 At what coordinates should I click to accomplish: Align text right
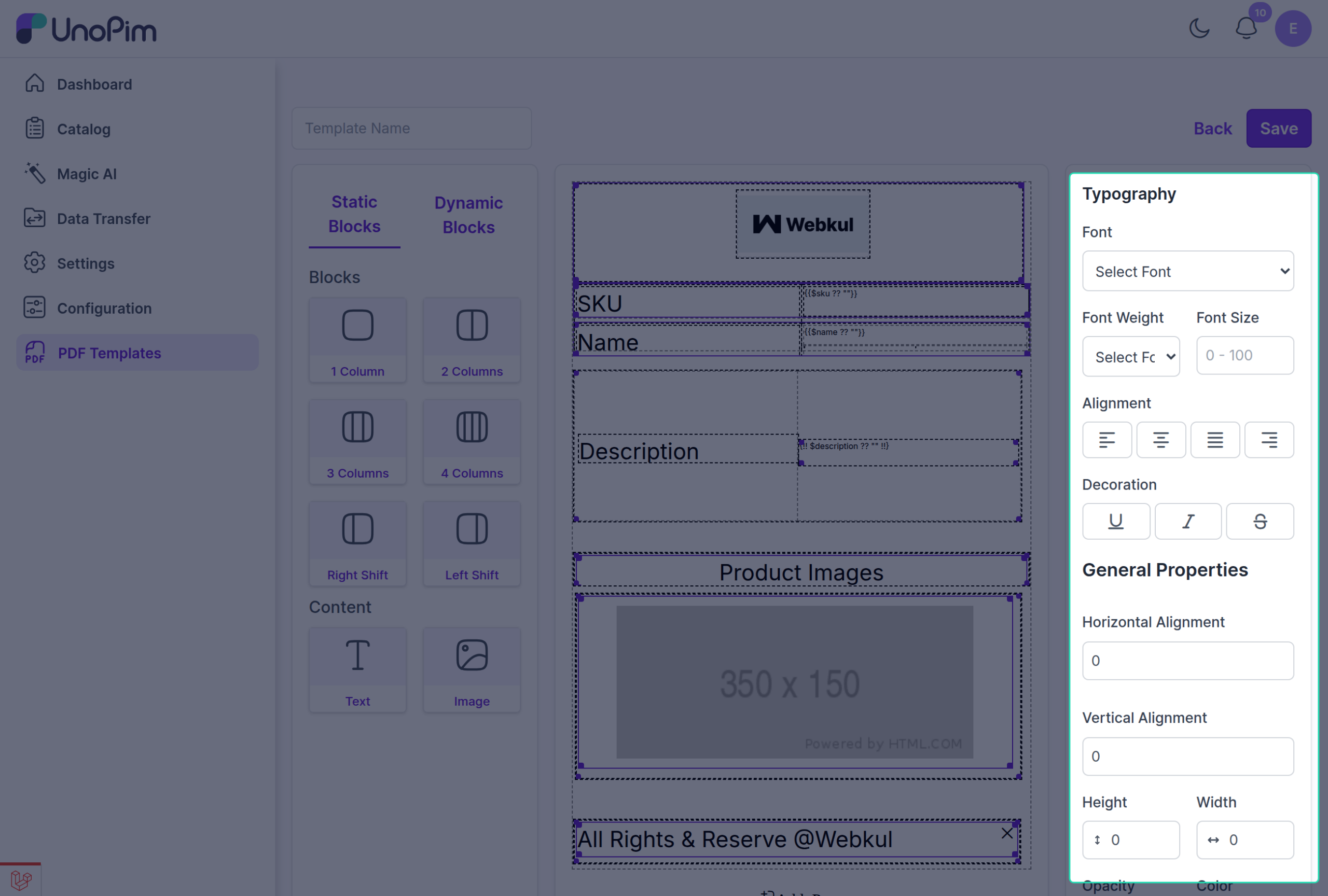[x=1269, y=440]
